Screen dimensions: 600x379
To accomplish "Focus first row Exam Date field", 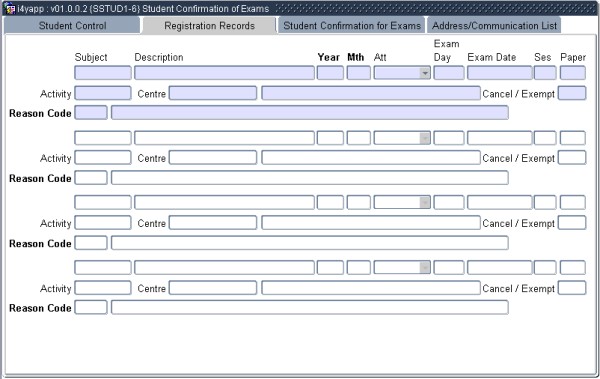I will (x=500, y=73).
